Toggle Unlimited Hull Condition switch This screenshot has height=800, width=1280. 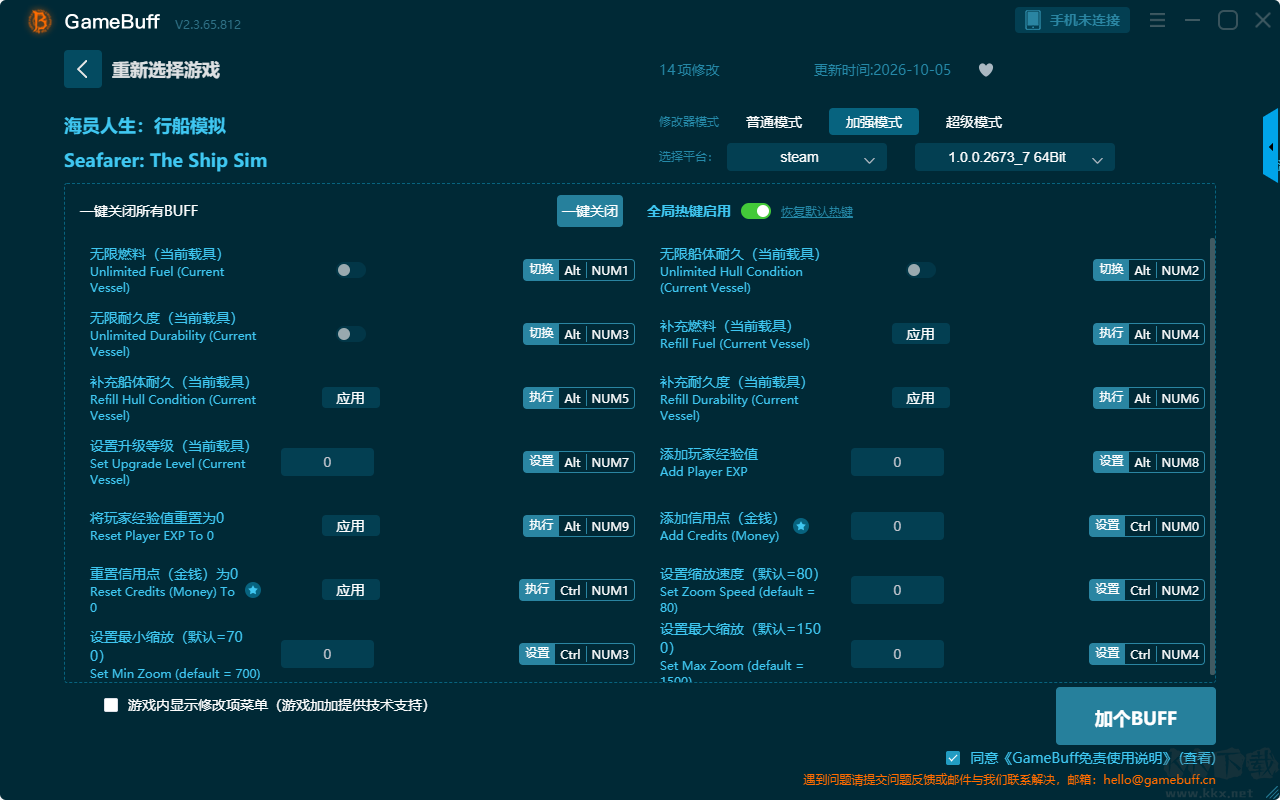921,270
